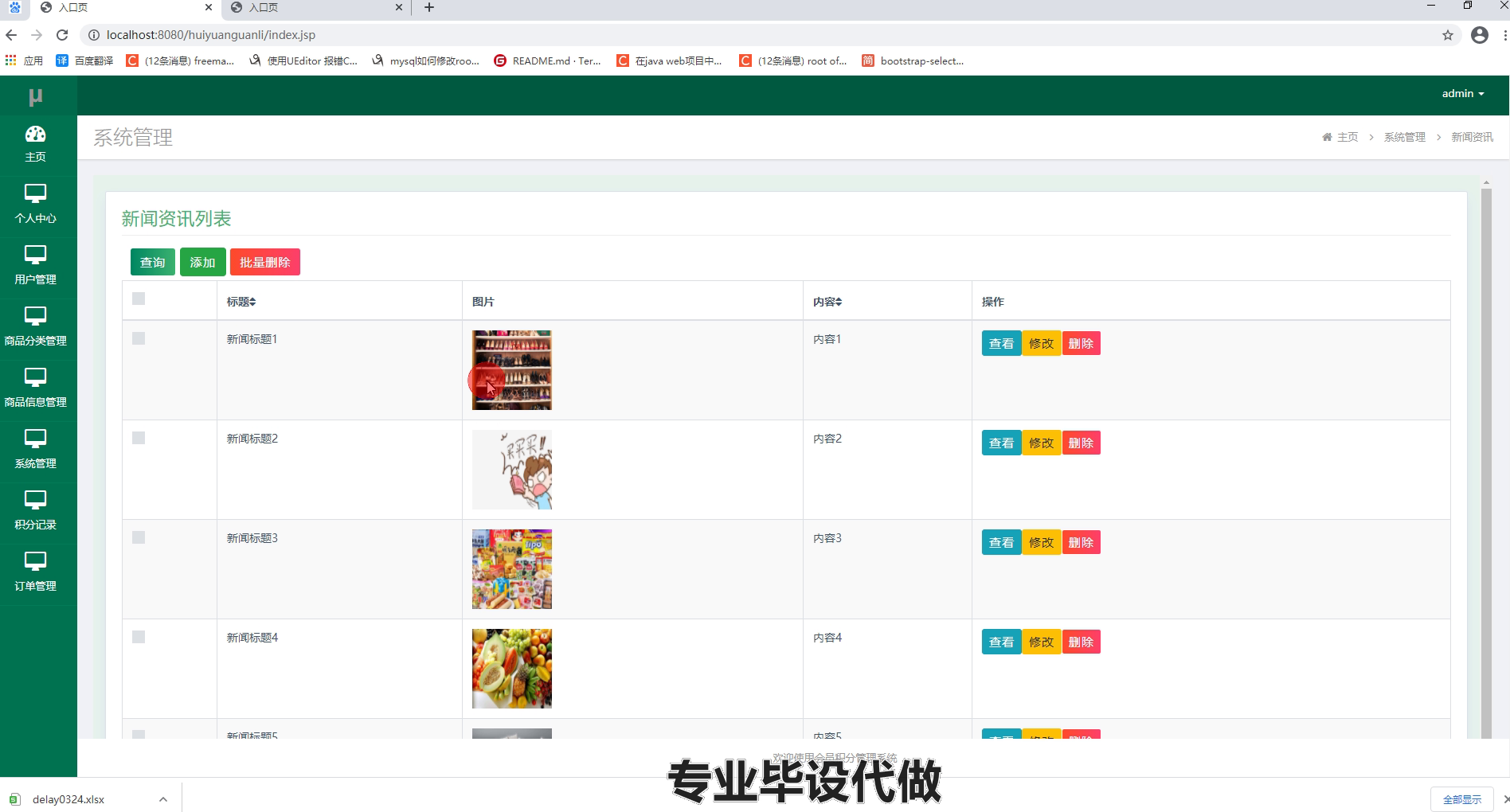Click 主页 breadcrumb link
1510x812 pixels.
tap(1348, 137)
